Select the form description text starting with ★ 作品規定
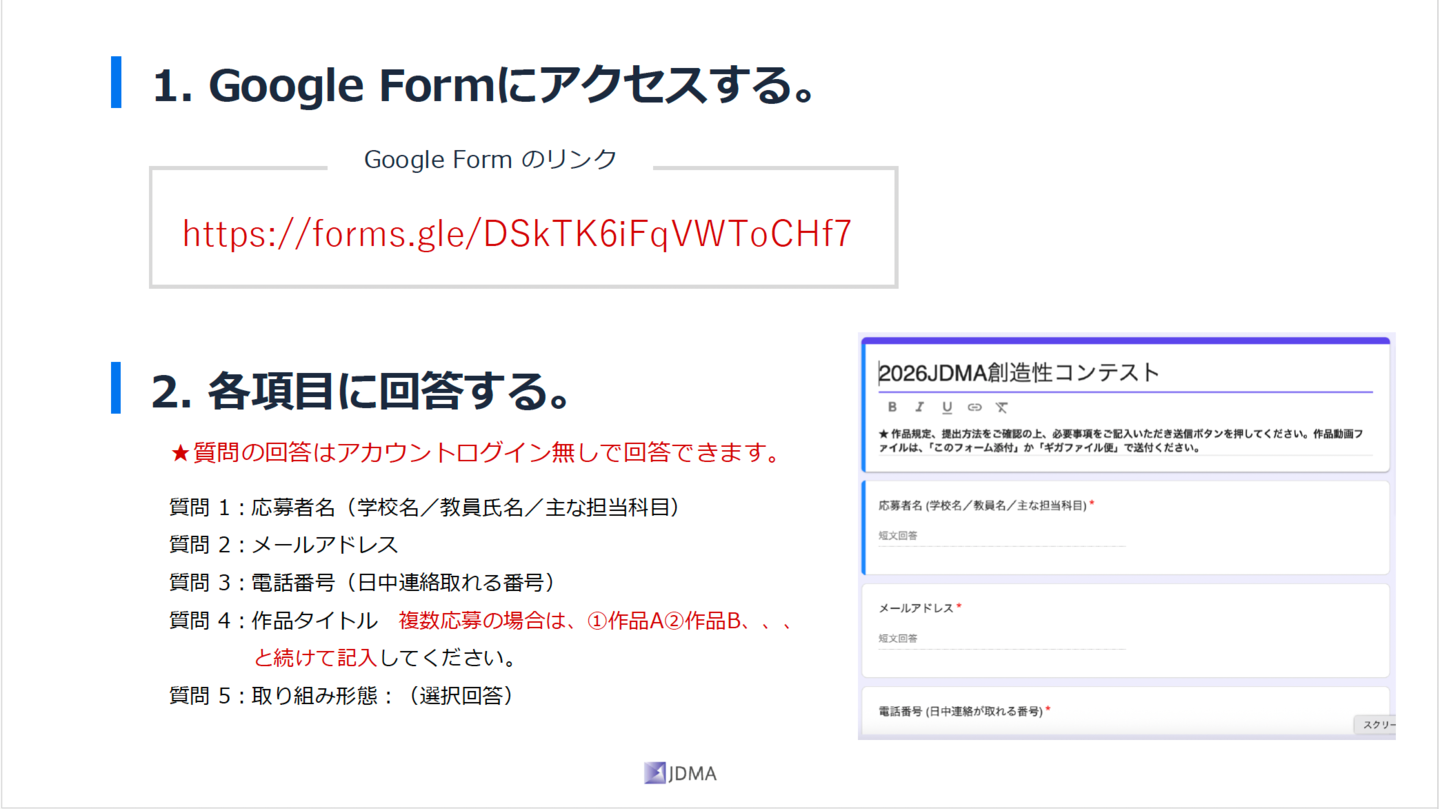This screenshot has height=809, width=1440. (1120, 441)
